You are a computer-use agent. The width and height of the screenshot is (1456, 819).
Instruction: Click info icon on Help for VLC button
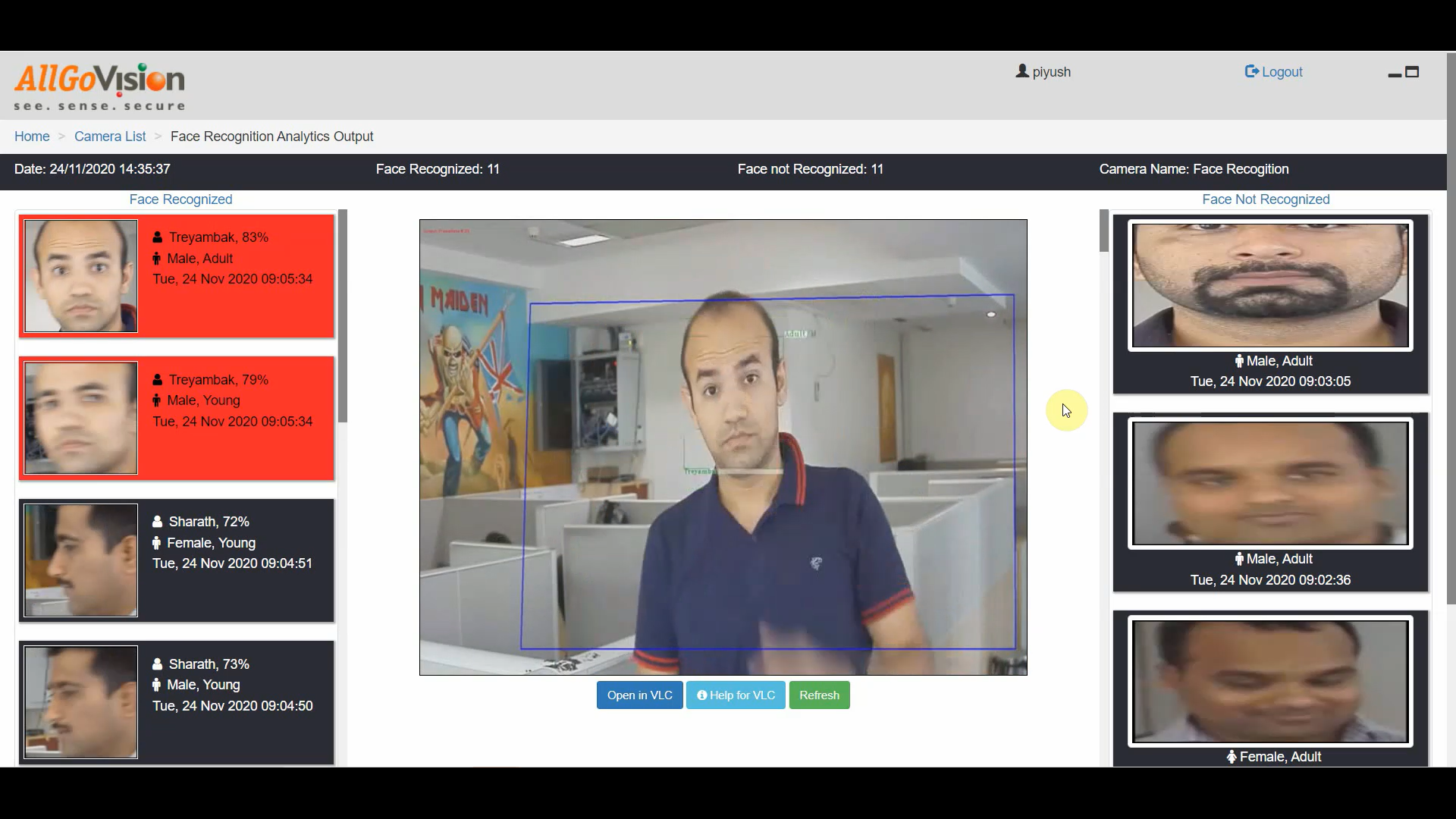[x=701, y=695]
